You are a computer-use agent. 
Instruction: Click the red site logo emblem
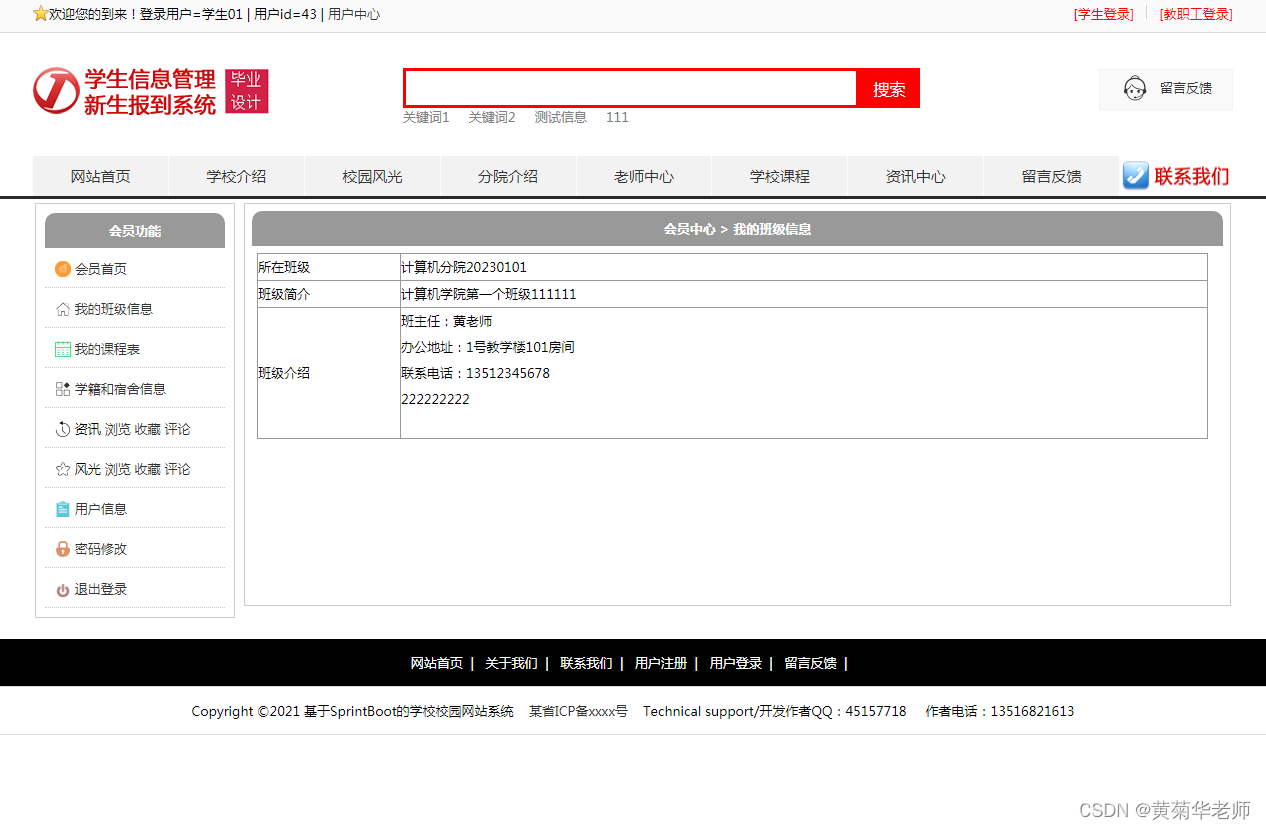coord(56,91)
